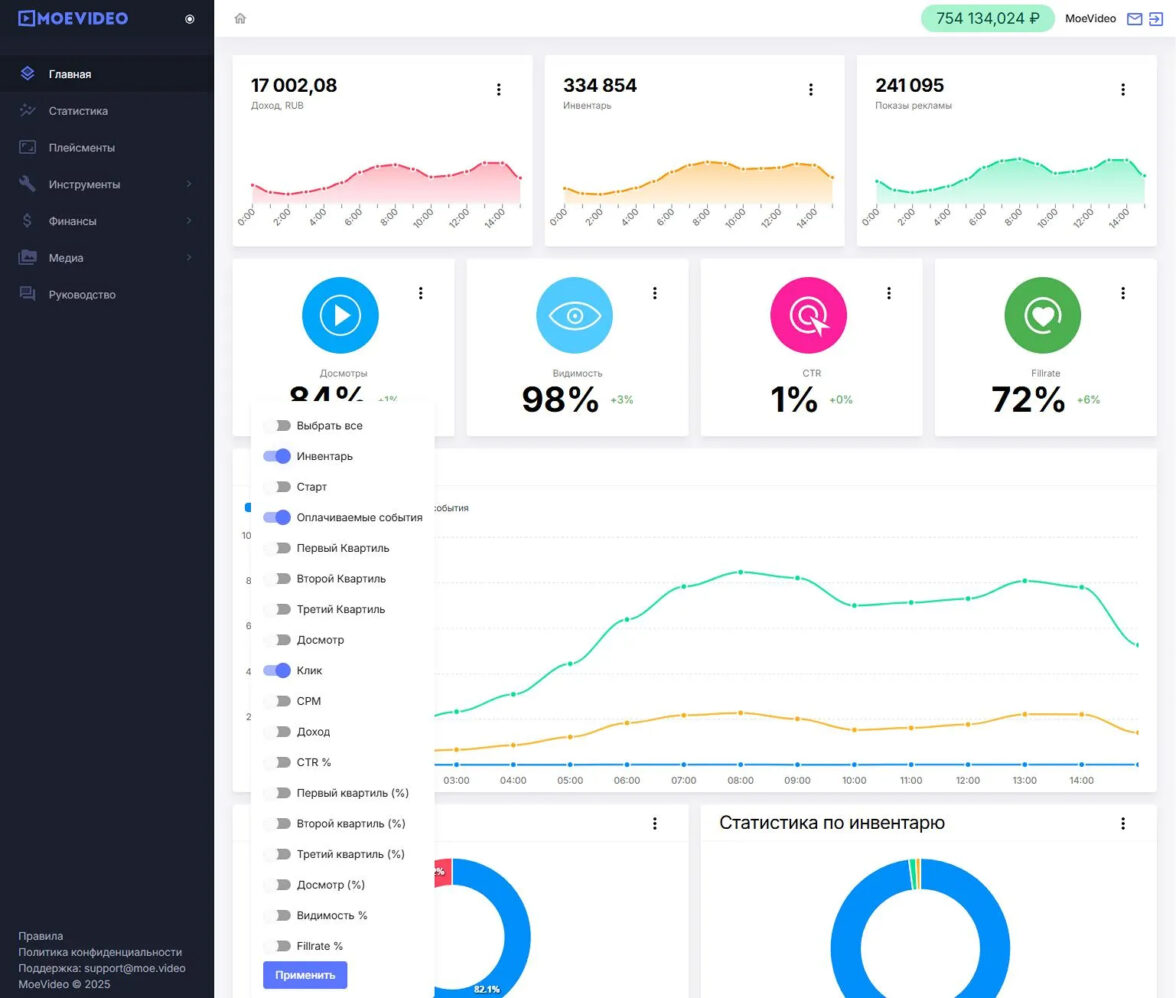Disable the Клик toggle switch
This screenshot has height=998, width=1176.
(277, 671)
